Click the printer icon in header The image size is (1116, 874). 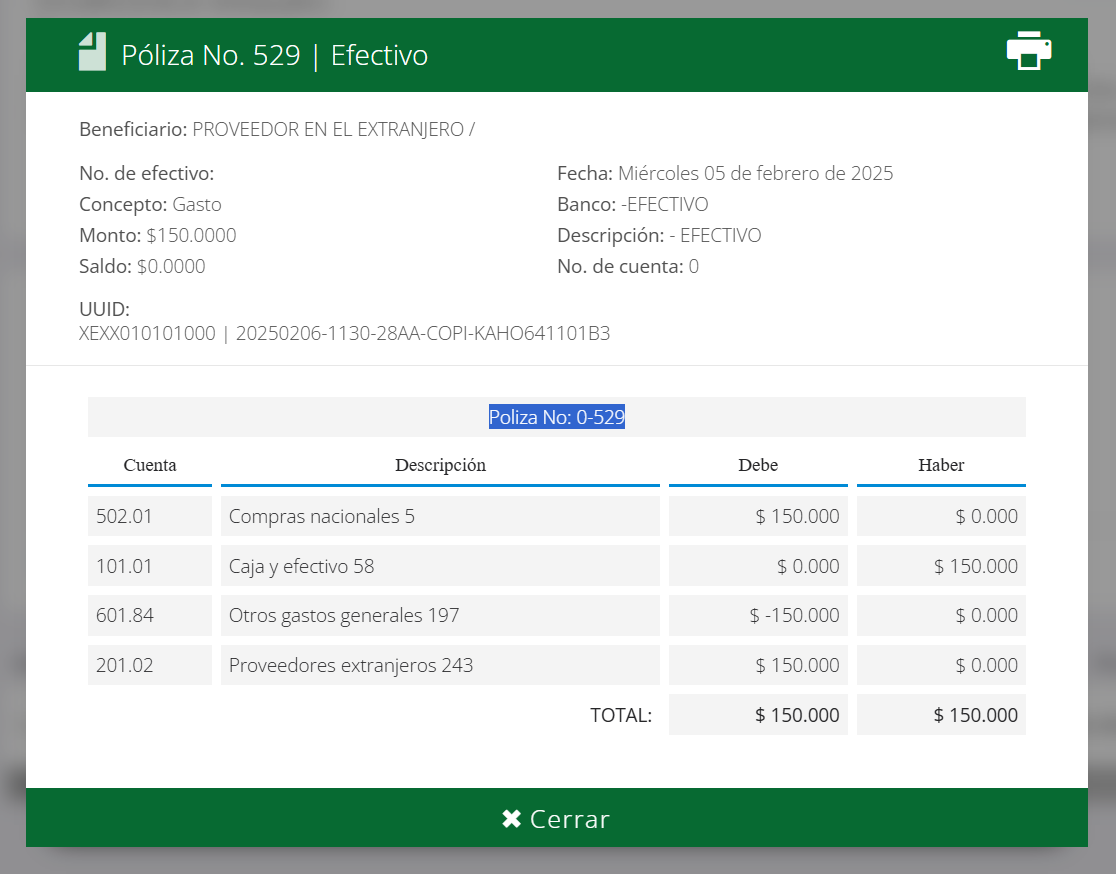1028,51
